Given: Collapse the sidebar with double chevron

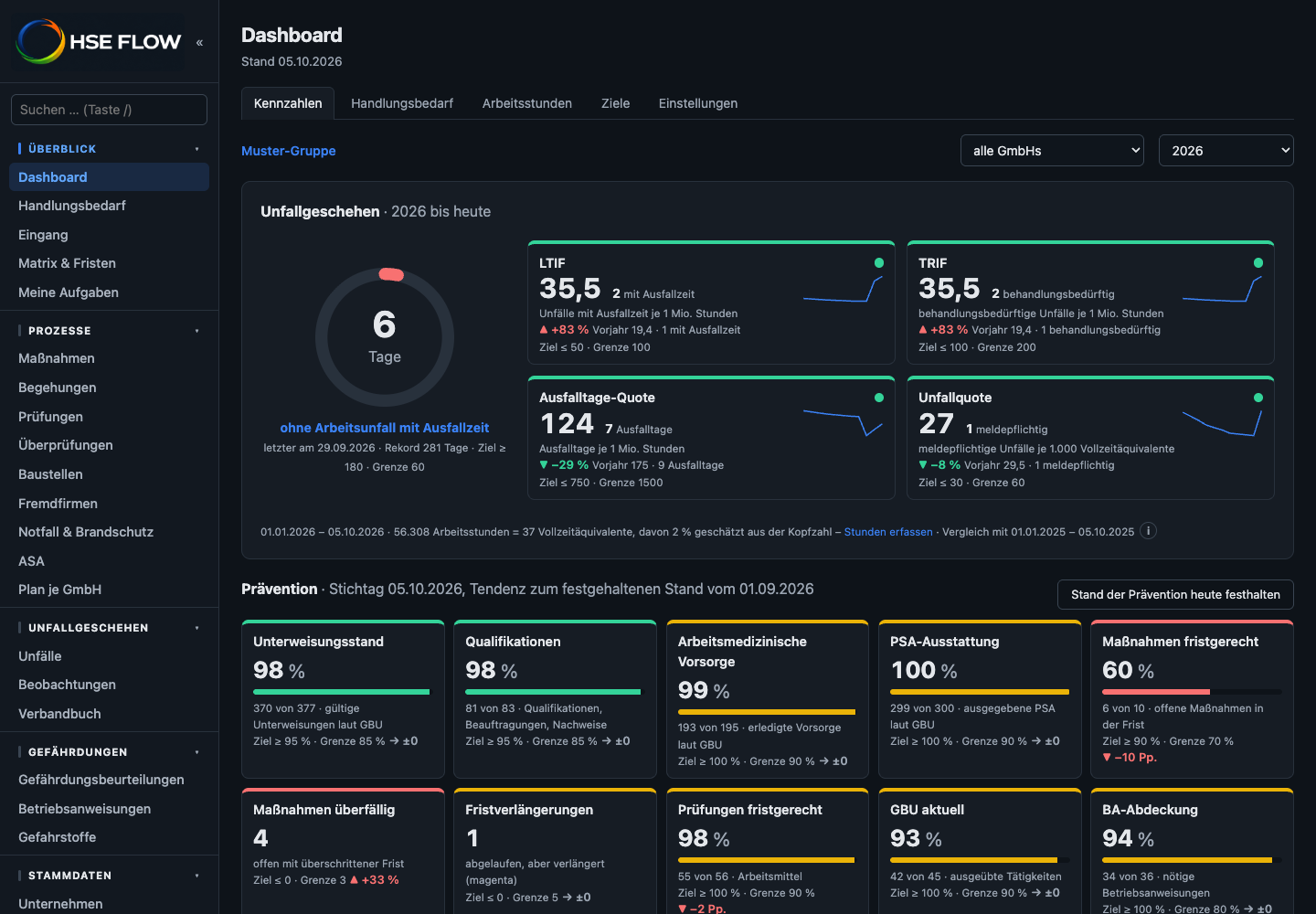Looking at the screenshot, I should pos(199,42).
